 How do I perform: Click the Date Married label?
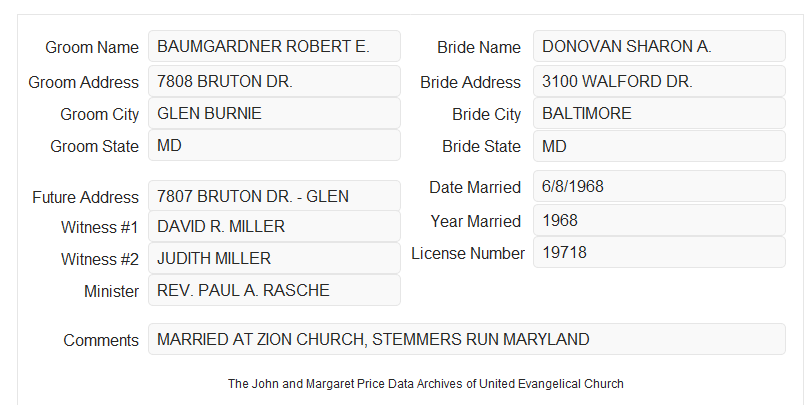coord(475,187)
